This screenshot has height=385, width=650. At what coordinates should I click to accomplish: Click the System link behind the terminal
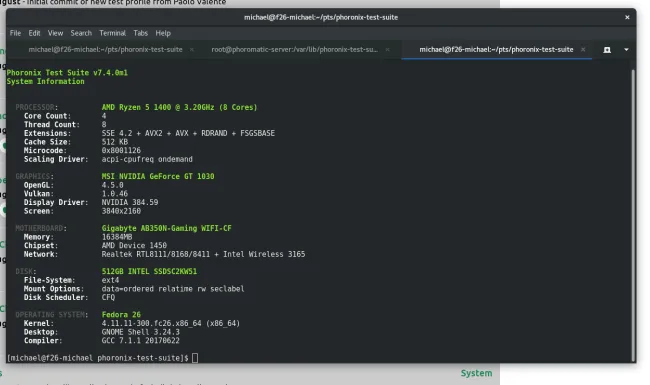coord(476,373)
